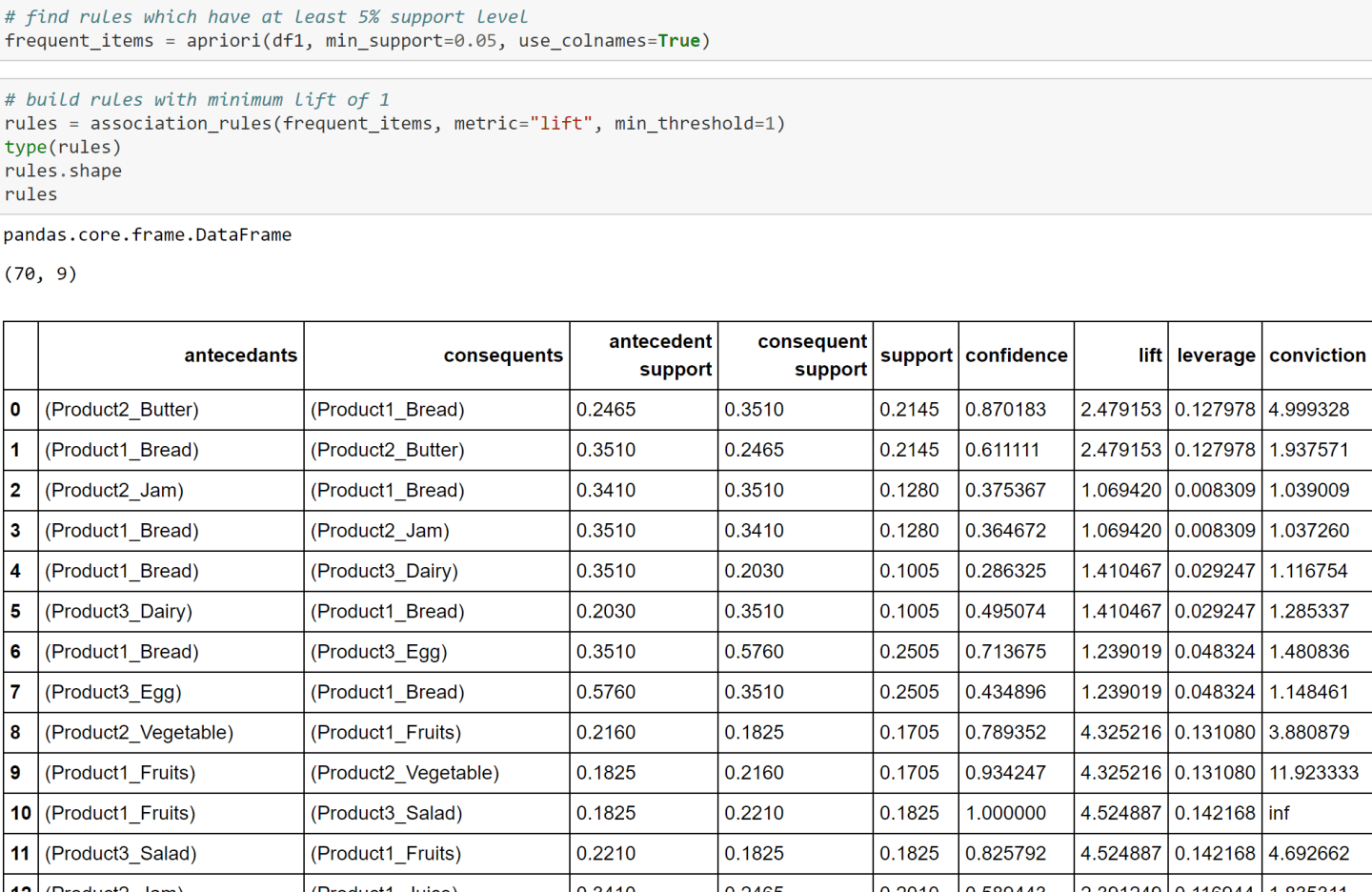Click the confidence column header
The width and height of the screenshot is (1372, 892).
point(1016,355)
